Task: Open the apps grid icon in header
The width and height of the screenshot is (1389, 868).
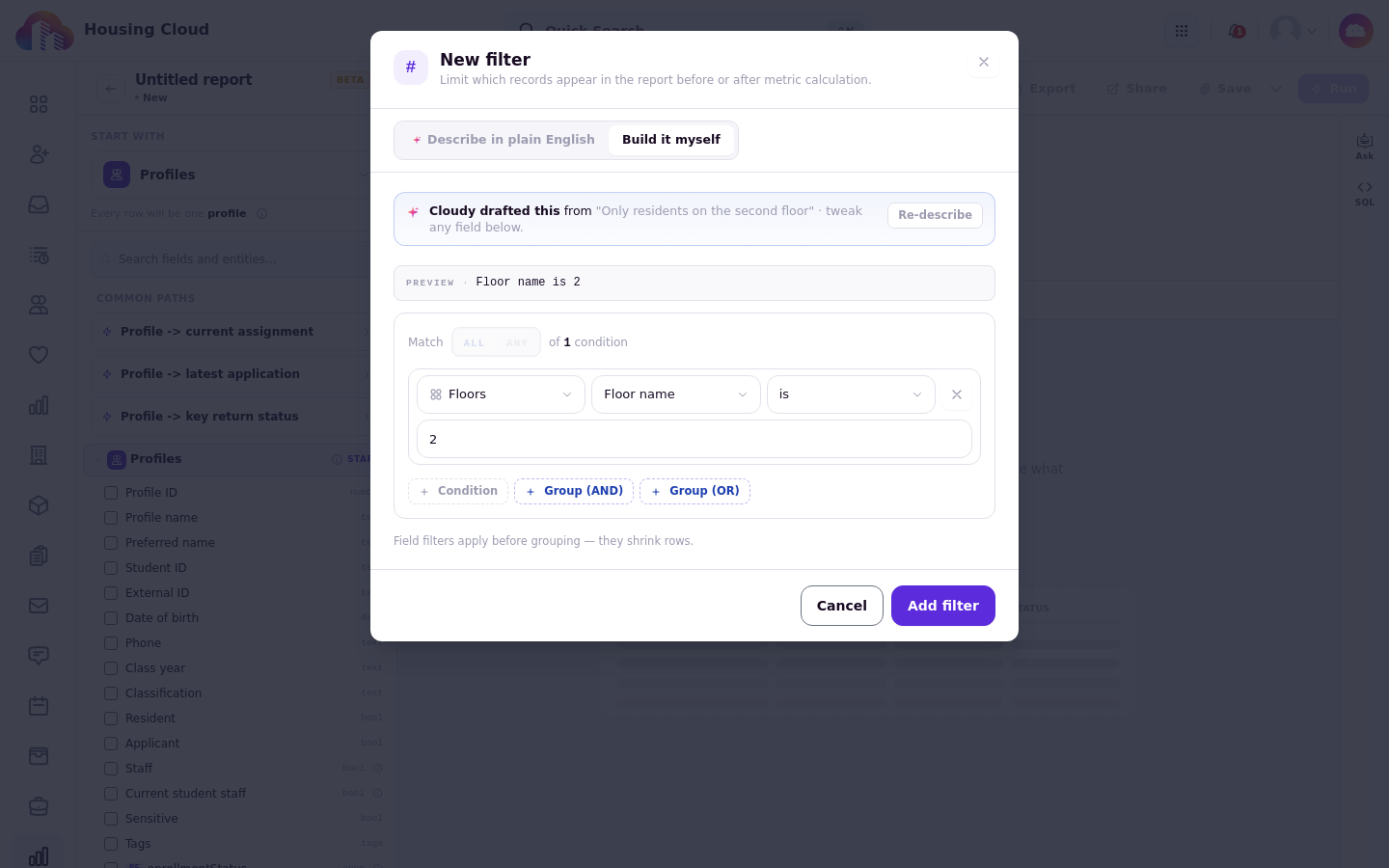Action: pos(1182,31)
